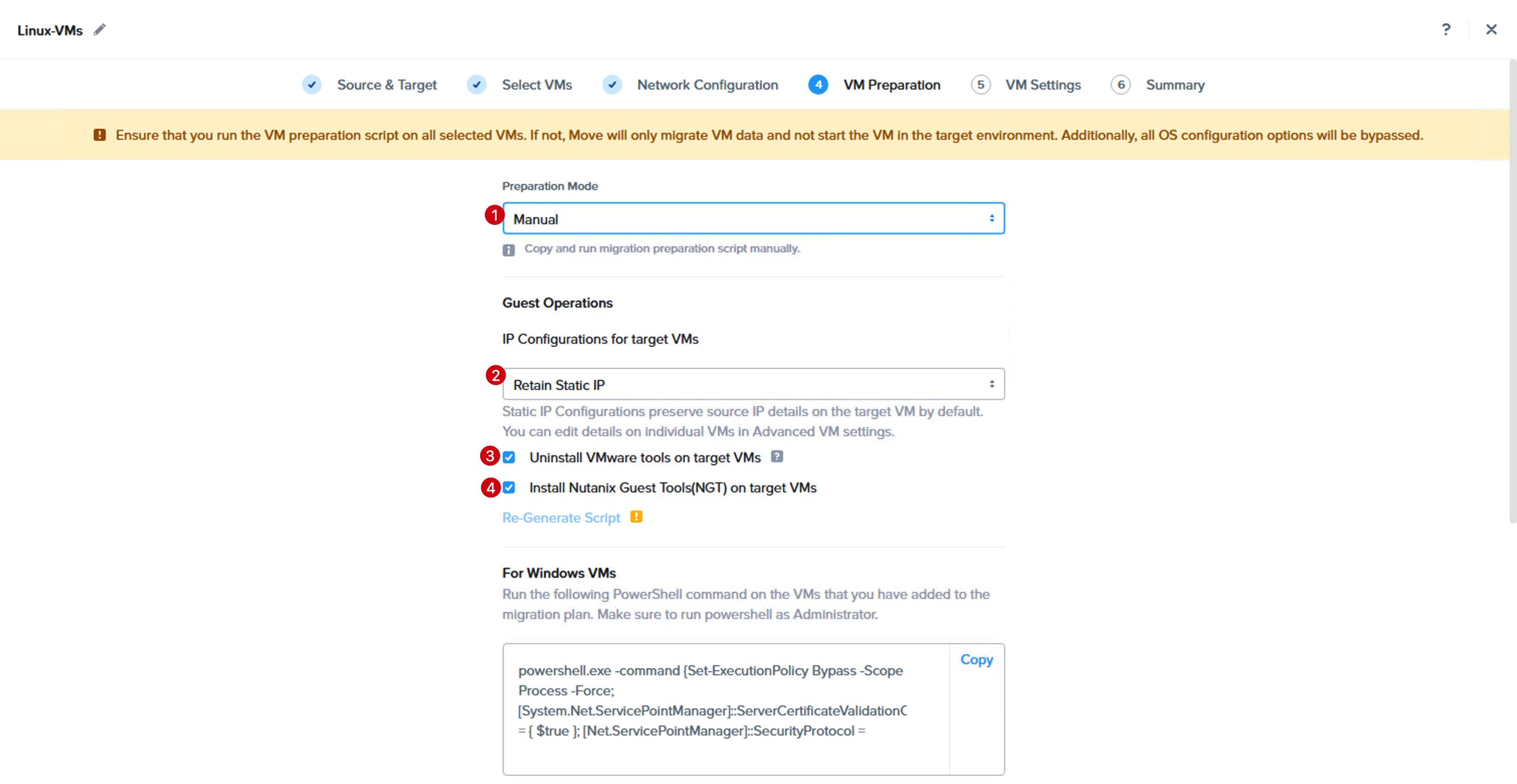
Task: Uncheck Install Nutanix Guest Tools(NGT) checkbox
Action: [x=509, y=487]
